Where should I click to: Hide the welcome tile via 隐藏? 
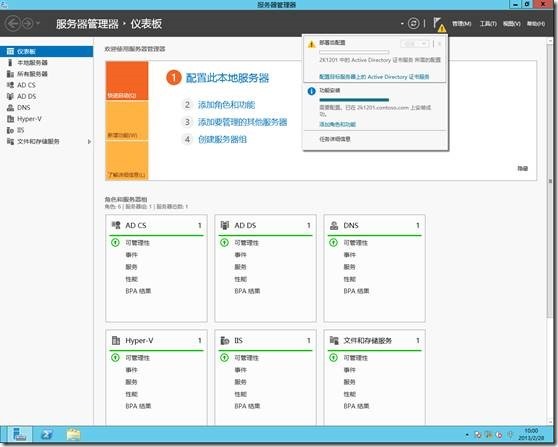click(522, 169)
